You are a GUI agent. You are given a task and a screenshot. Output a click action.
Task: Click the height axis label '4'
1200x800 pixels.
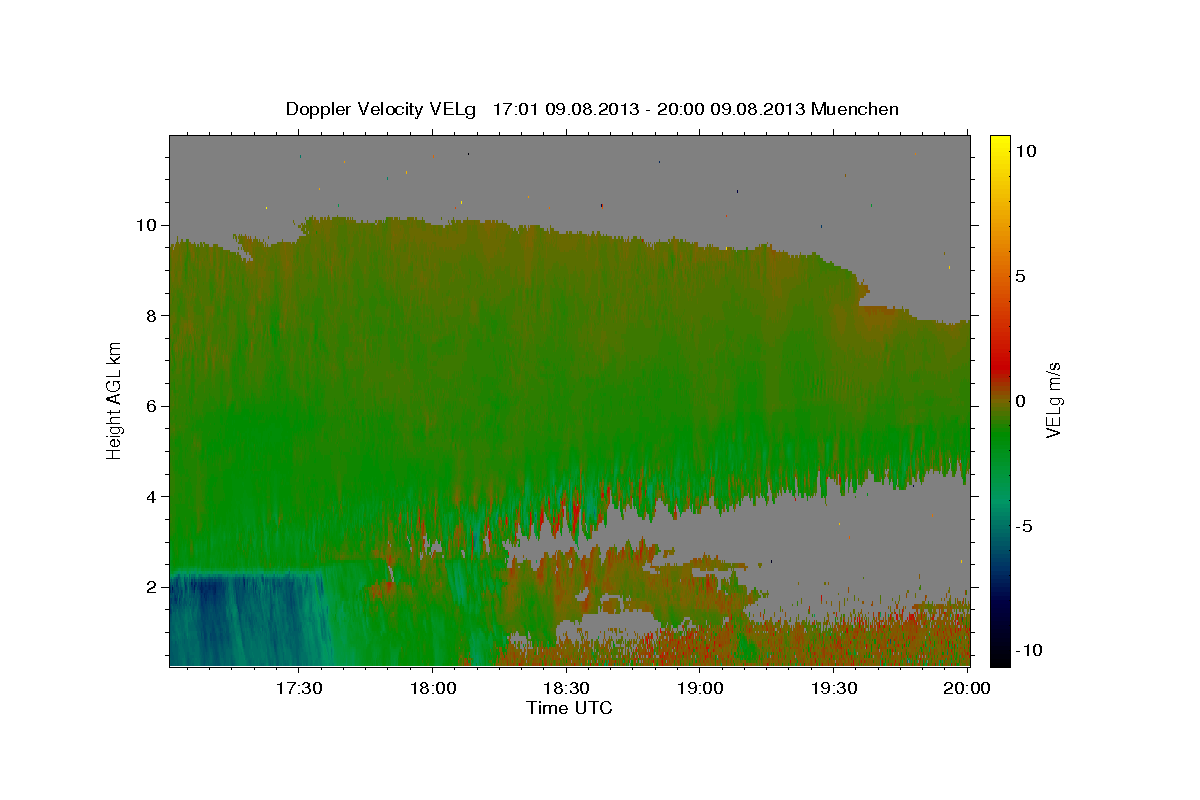pyautogui.click(x=150, y=497)
